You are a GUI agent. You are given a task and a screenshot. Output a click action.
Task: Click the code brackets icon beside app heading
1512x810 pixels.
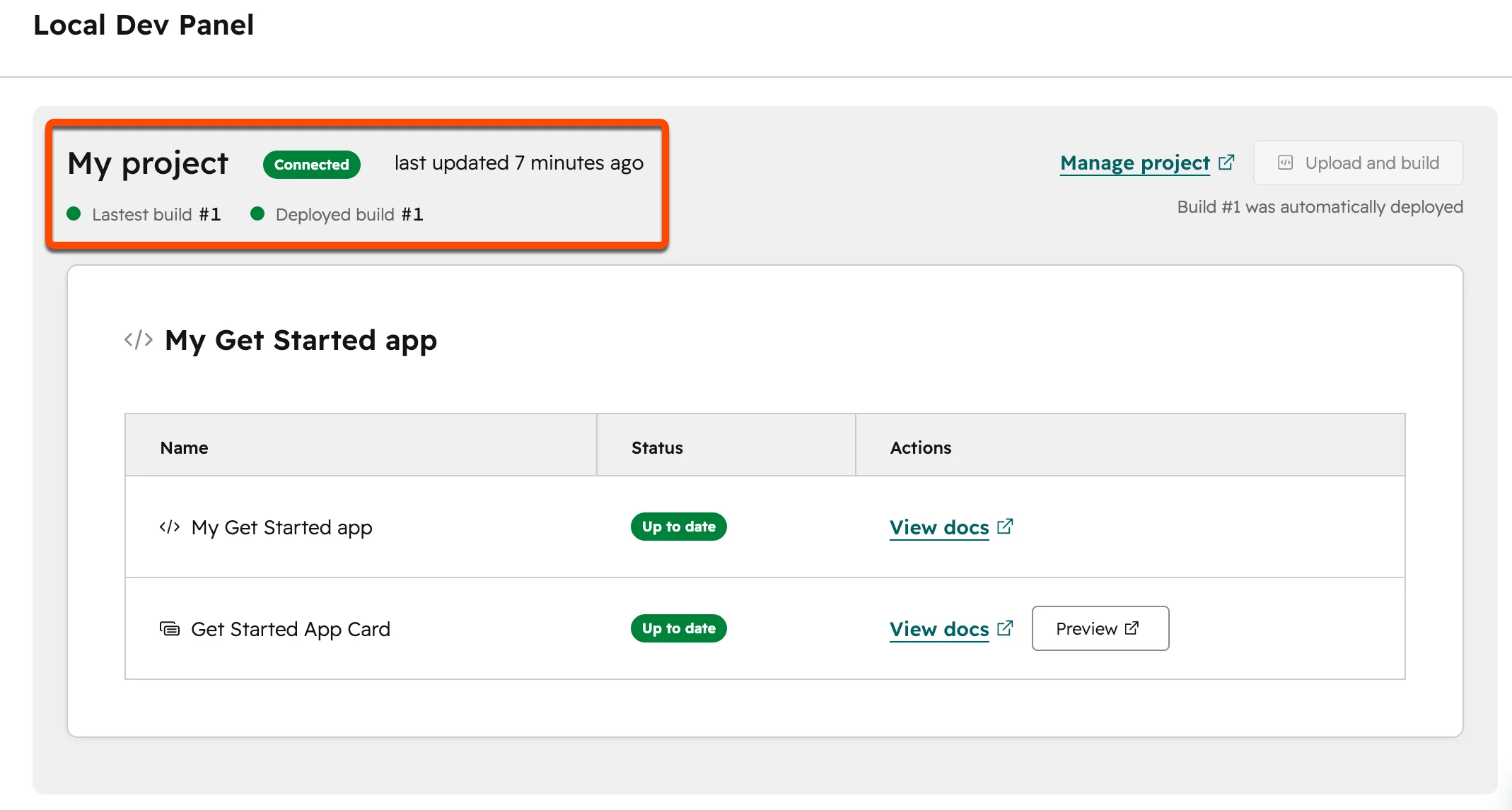pos(139,340)
